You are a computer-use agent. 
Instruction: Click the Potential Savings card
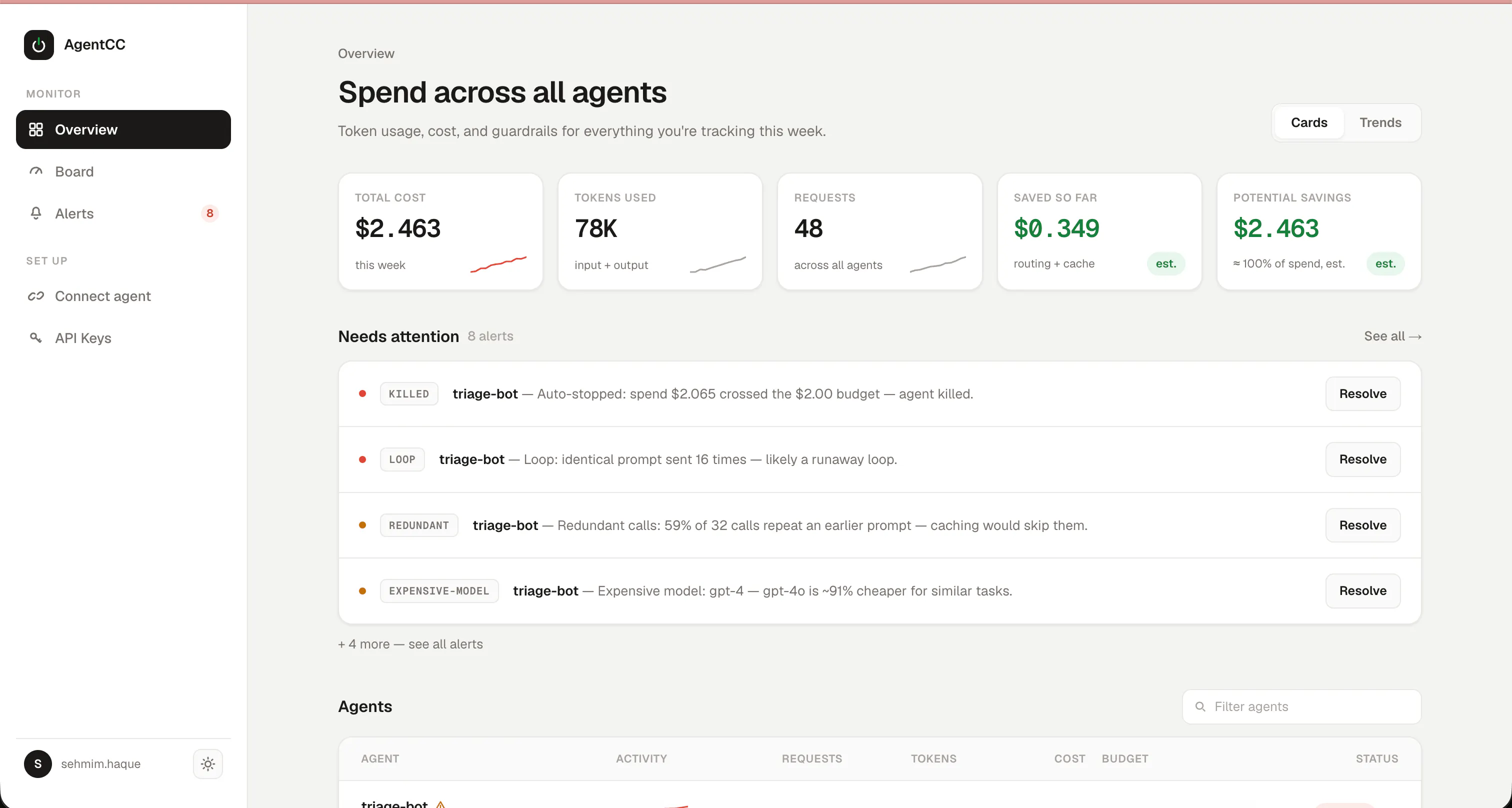coord(1319,231)
